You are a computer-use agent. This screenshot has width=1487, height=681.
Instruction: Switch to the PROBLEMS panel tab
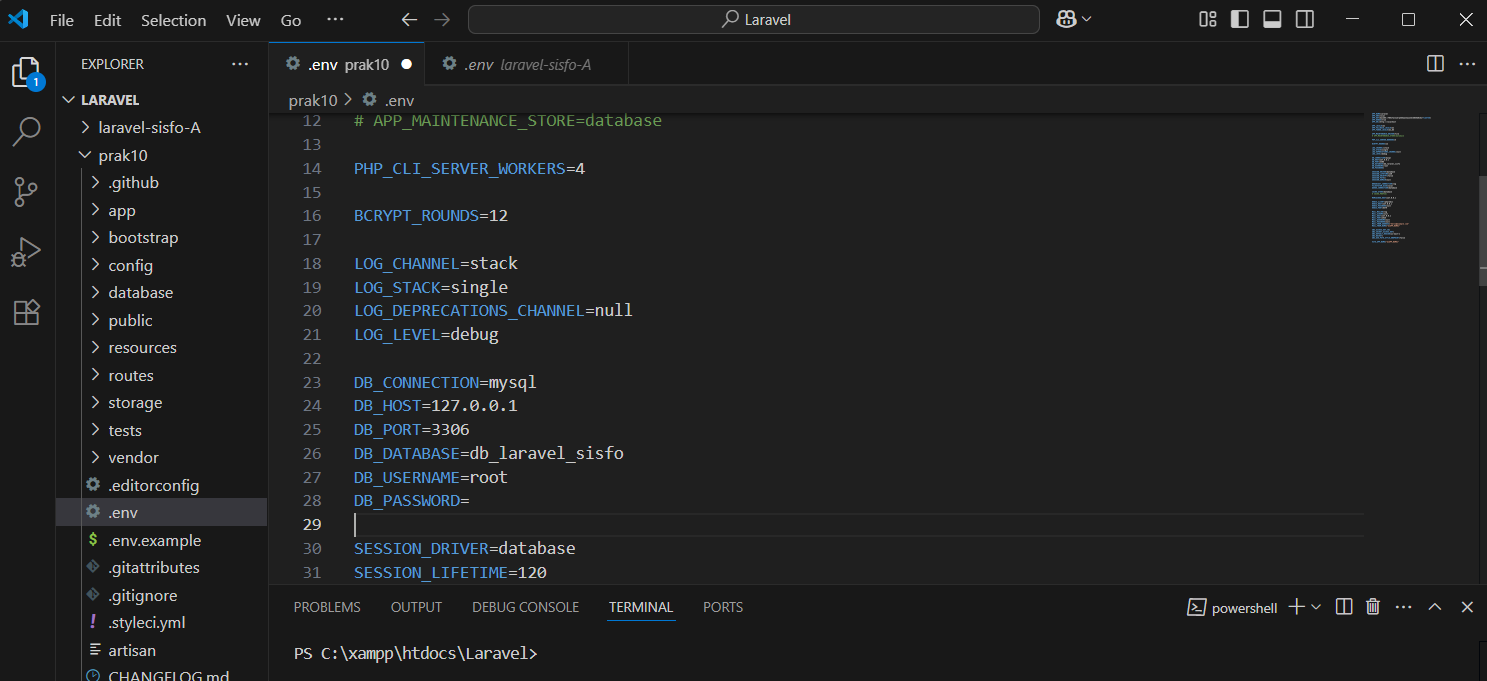(x=327, y=607)
